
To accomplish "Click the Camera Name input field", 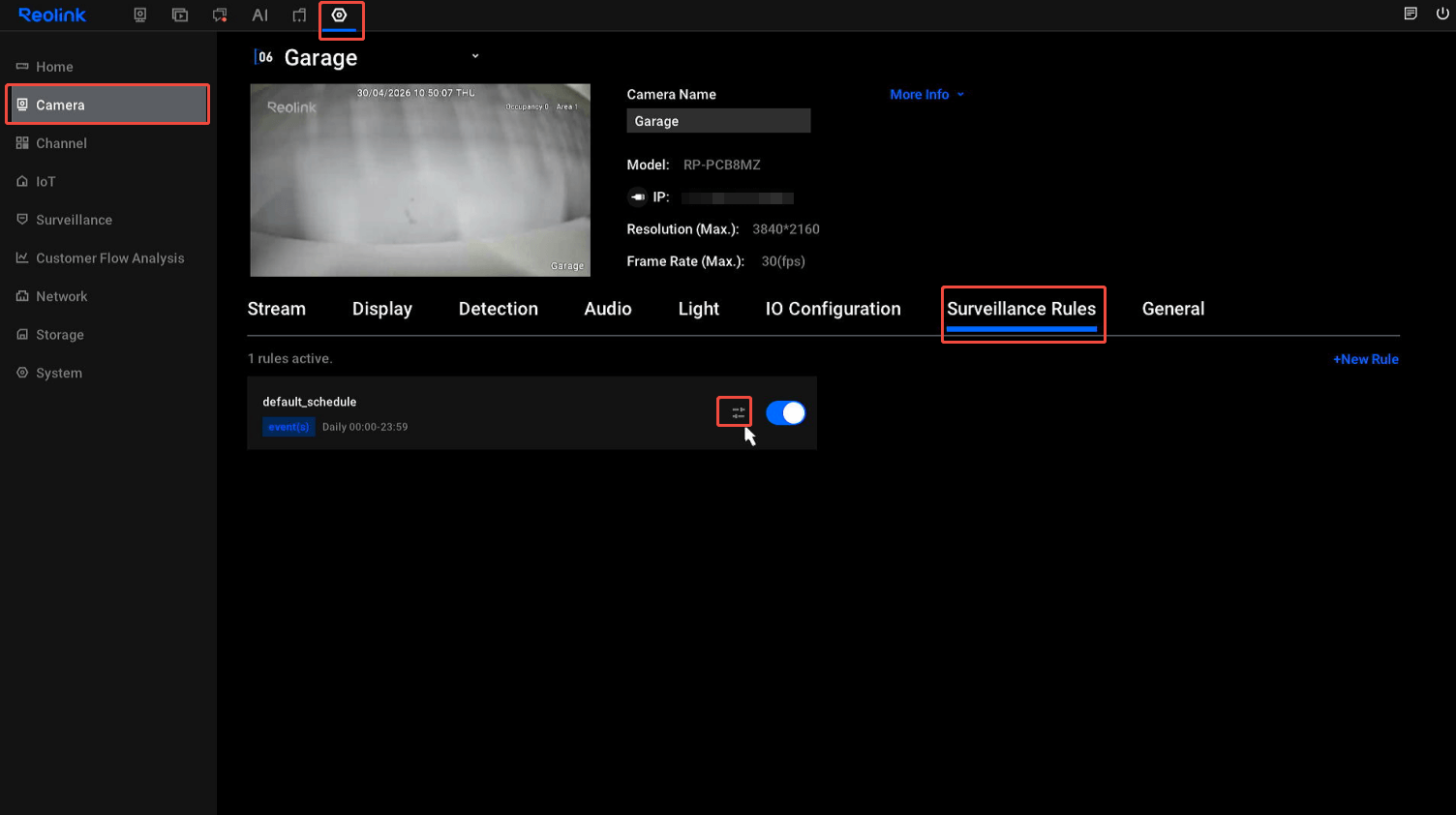I will tap(718, 121).
